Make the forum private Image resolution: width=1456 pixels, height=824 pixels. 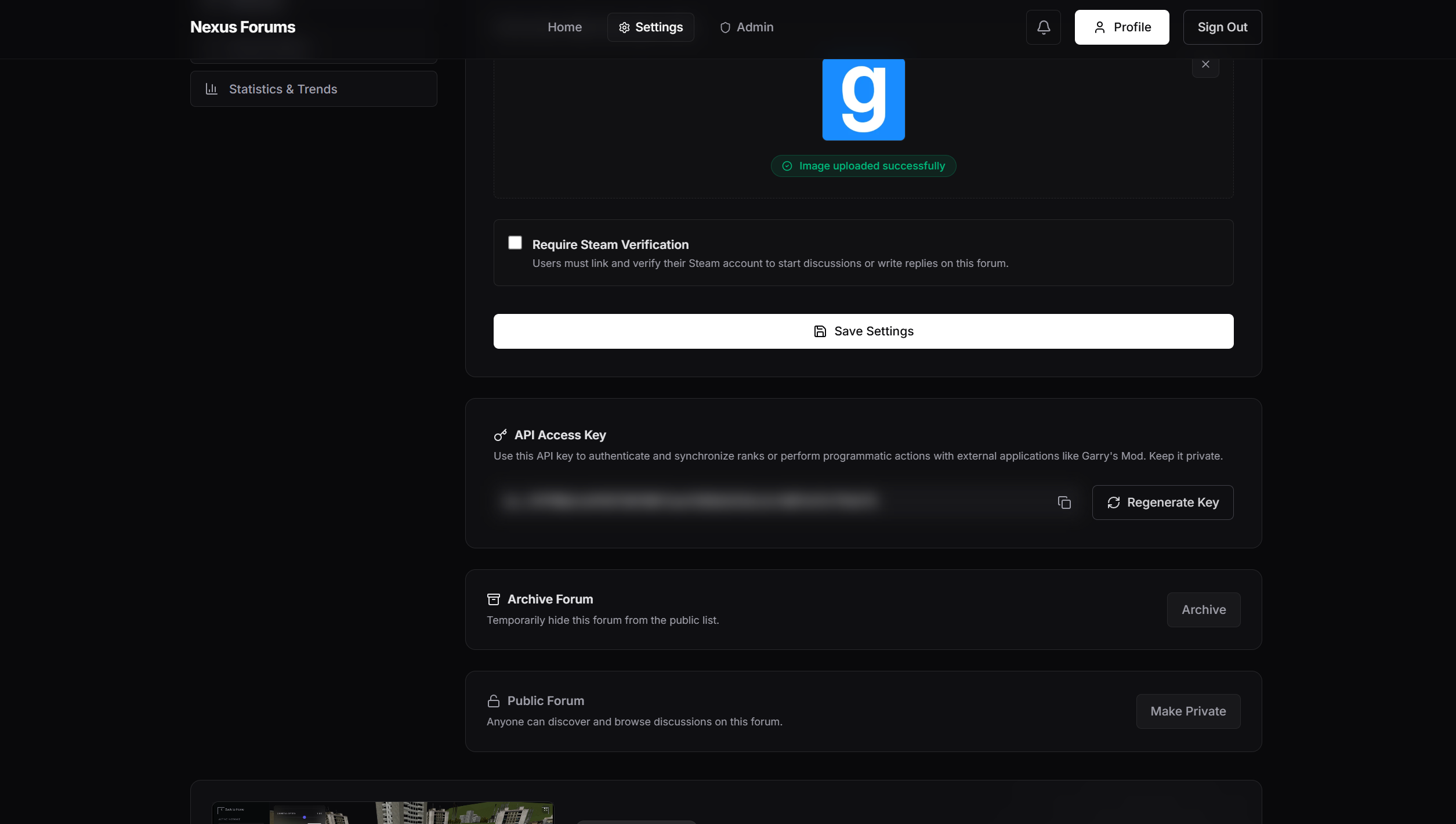point(1188,711)
